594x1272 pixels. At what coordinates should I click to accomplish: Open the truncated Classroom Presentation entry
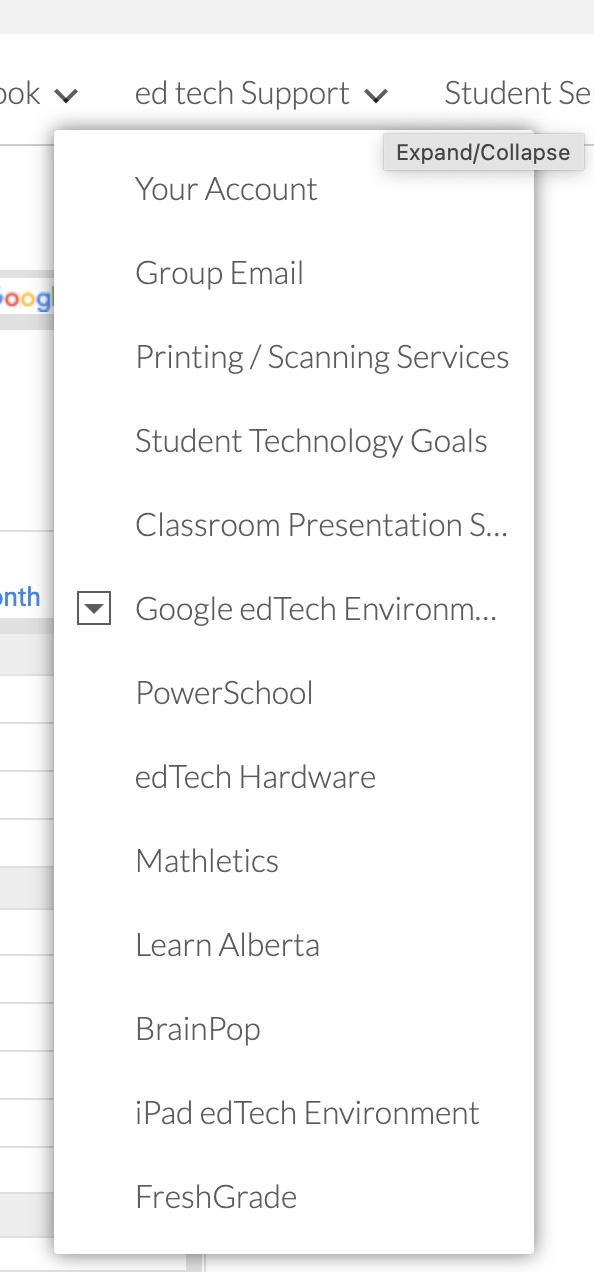(x=322, y=525)
